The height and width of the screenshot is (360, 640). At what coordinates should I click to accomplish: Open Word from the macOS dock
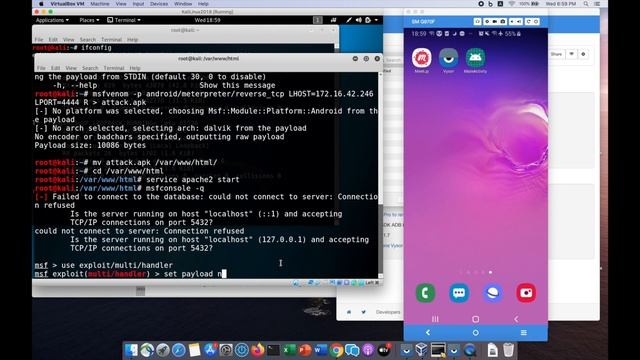point(320,350)
